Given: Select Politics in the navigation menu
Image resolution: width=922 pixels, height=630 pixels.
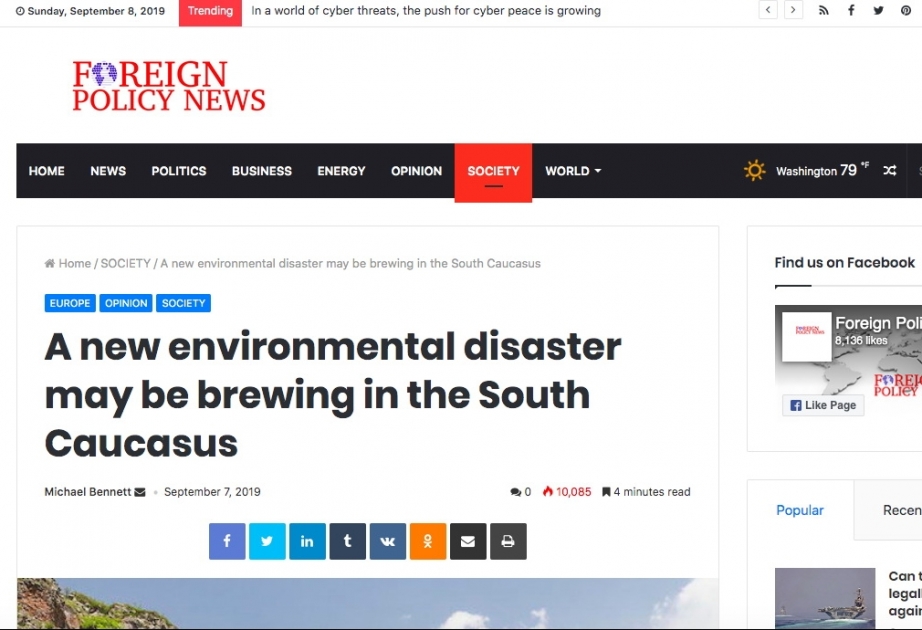Looking at the screenshot, I should 178,171.
